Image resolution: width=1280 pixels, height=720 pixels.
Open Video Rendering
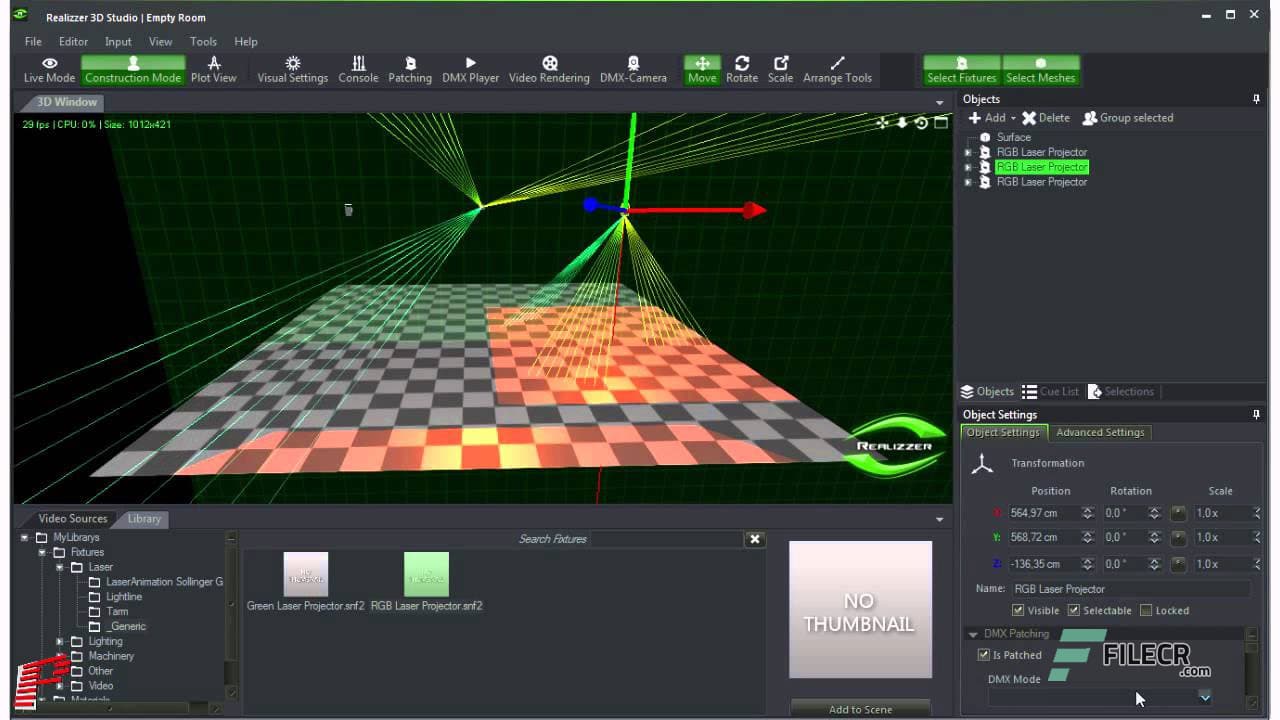pyautogui.click(x=549, y=68)
